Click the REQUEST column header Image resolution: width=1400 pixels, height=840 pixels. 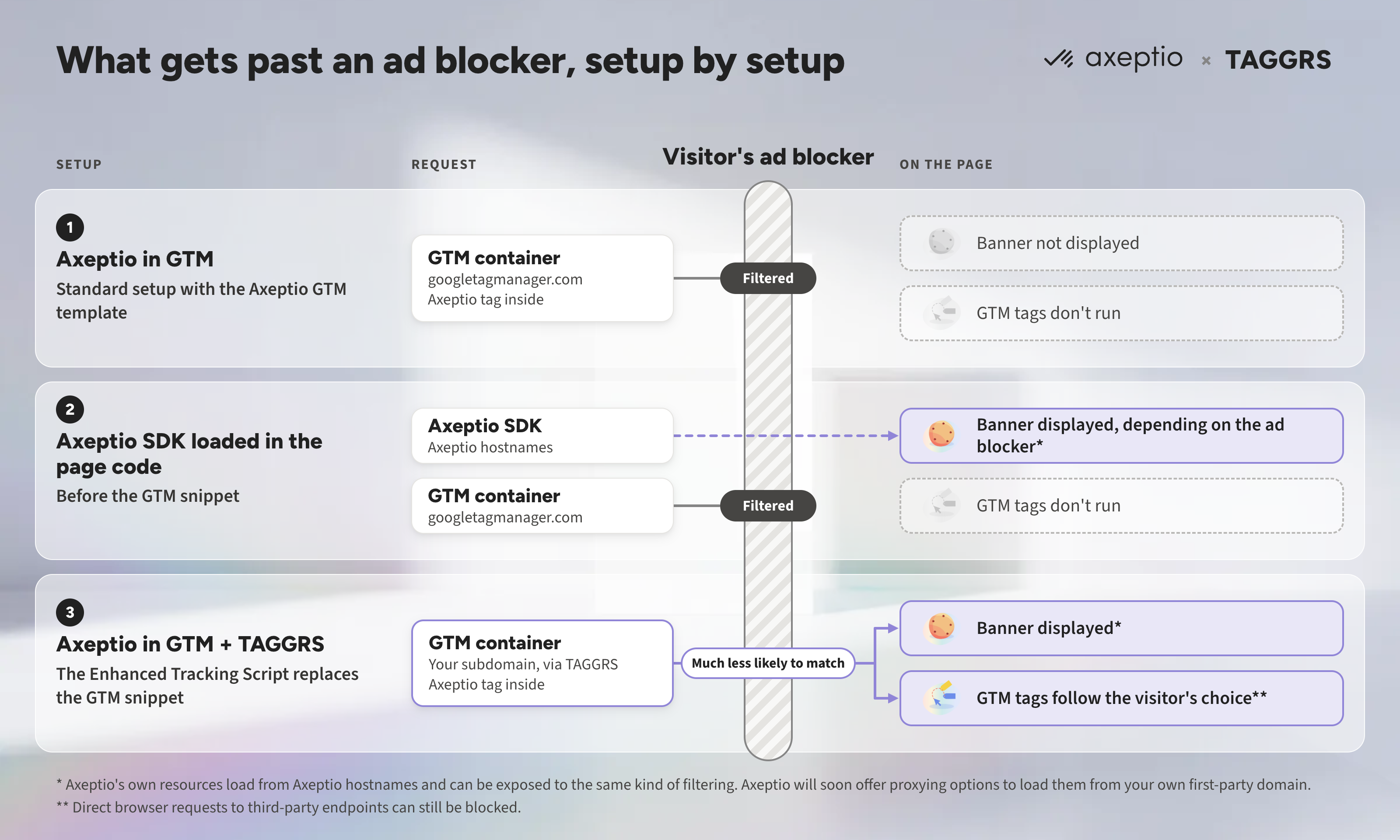[x=444, y=164]
